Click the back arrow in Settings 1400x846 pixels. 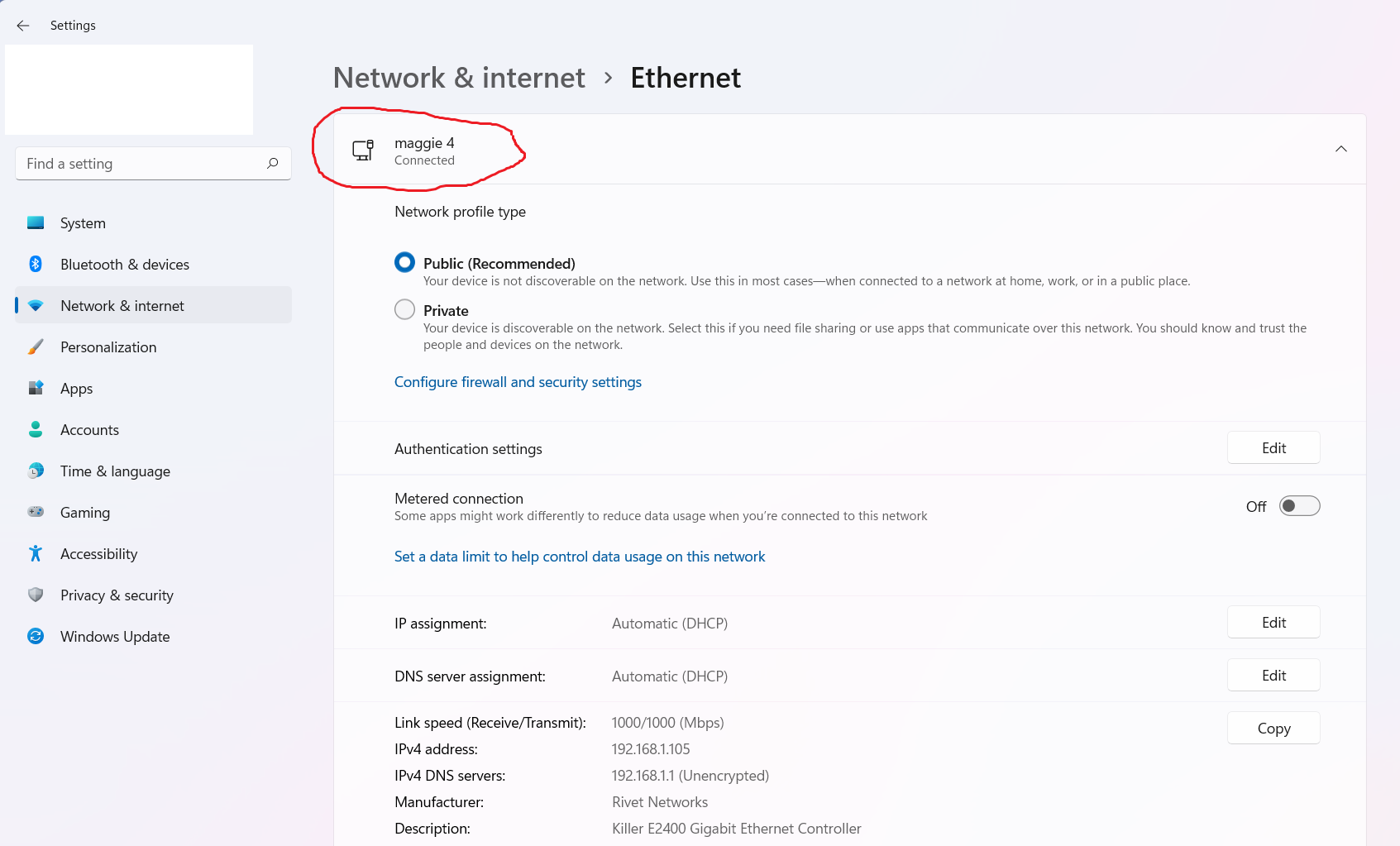[x=23, y=26]
